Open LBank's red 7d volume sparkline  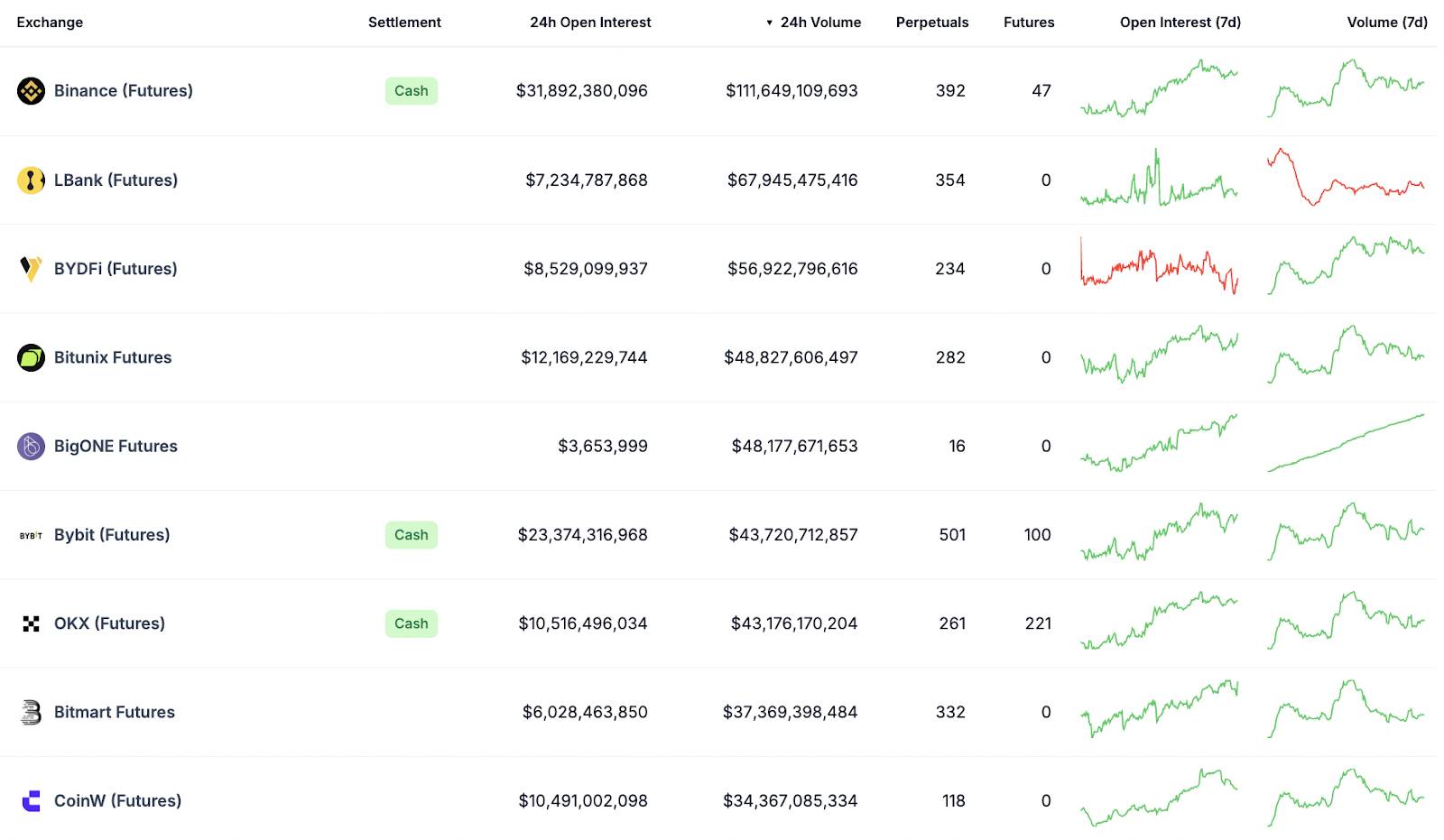tap(1346, 178)
